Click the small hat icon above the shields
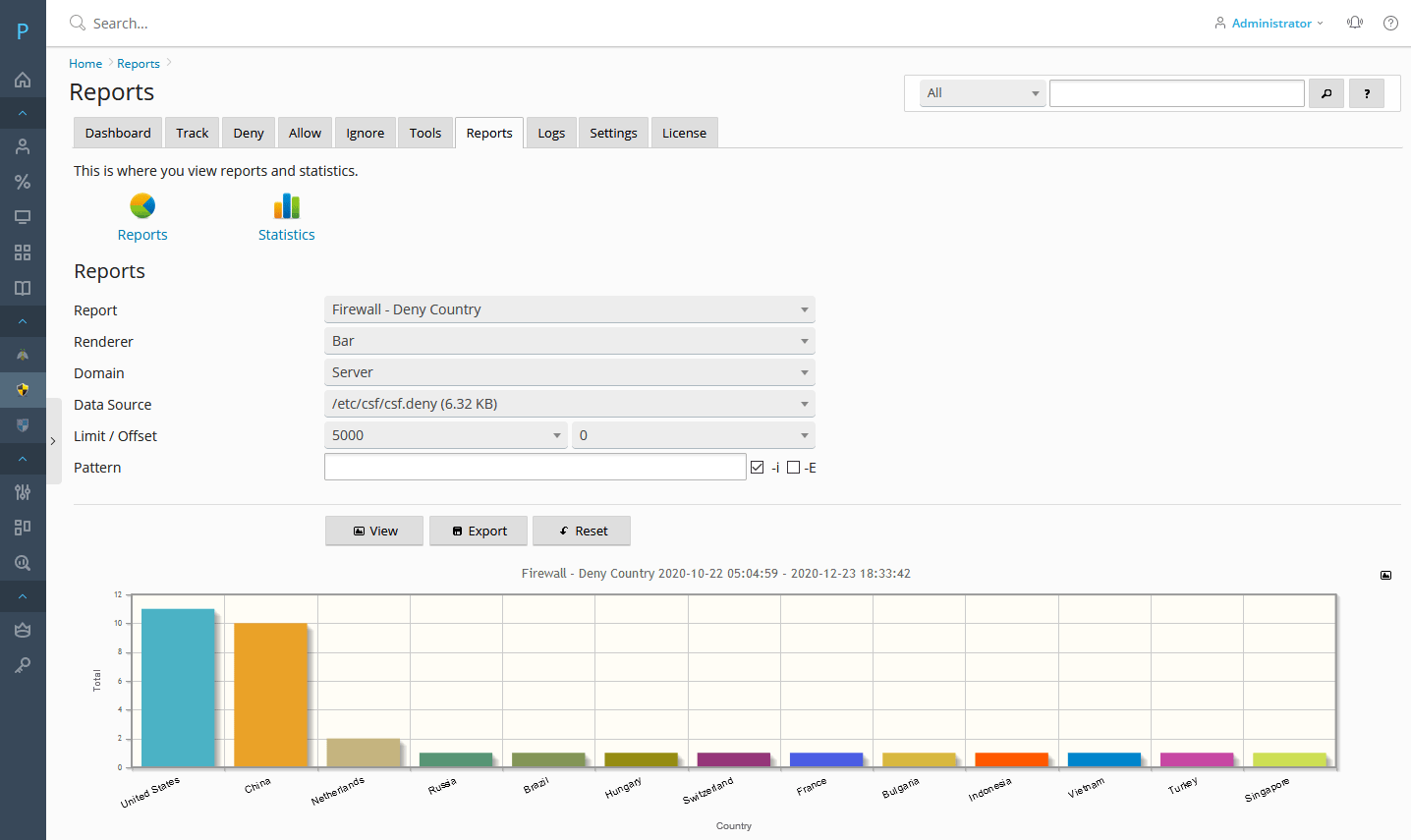Viewport: 1411px width, 840px height. [x=23, y=355]
